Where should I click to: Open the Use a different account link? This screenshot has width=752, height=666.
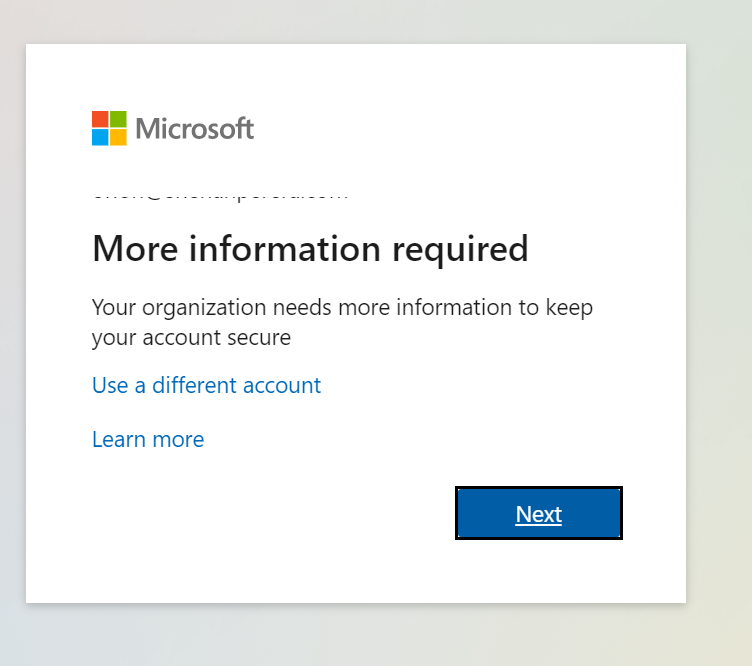click(206, 385)
